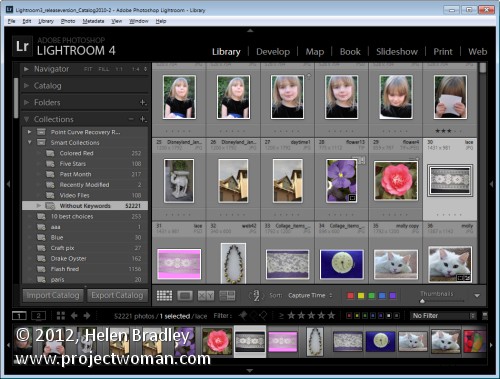Click the Export Catalog button
Image resolution: width=500 pixels, height=379 pixels.
click(117, 295)
